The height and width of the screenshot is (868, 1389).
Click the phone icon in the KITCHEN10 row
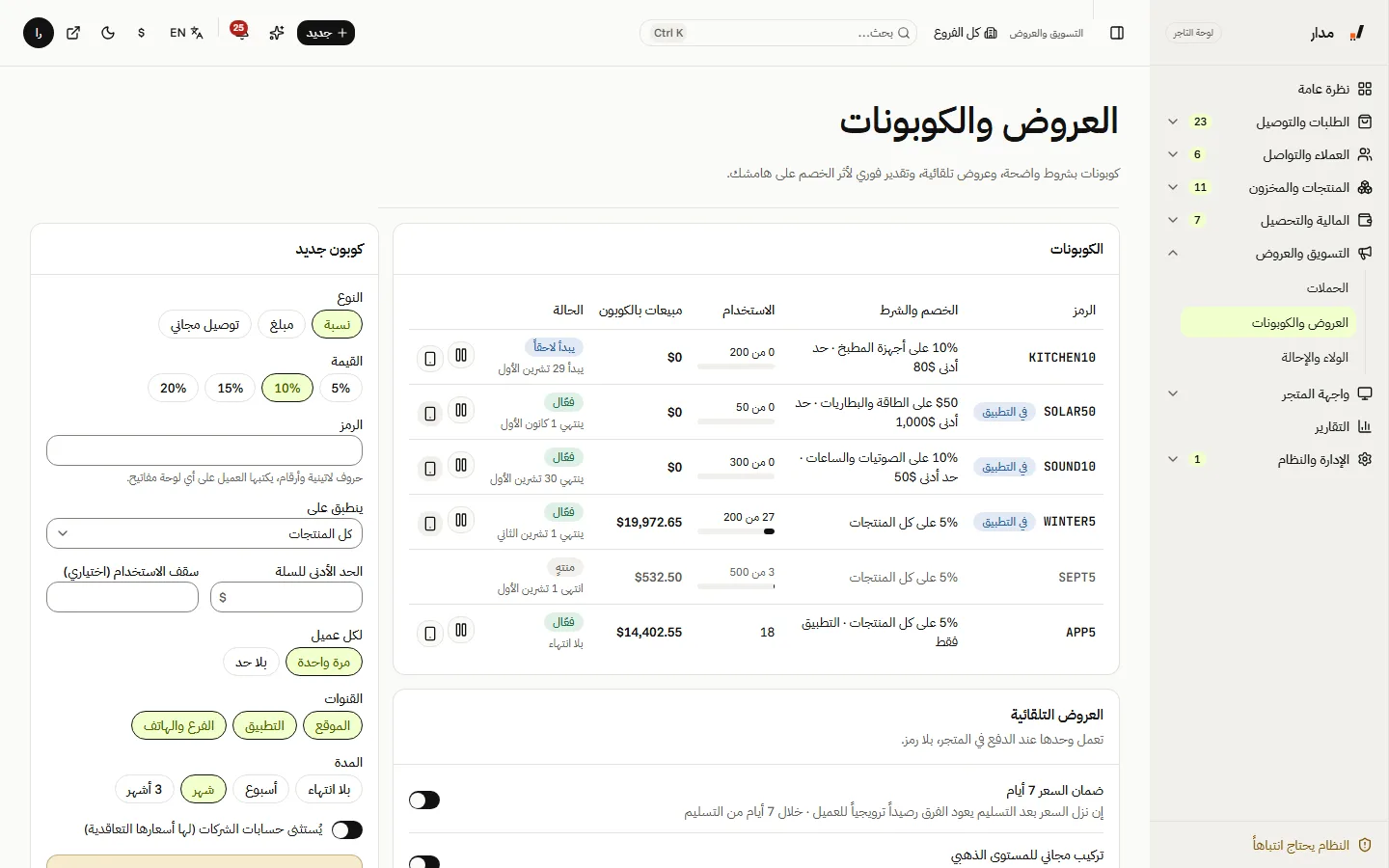pyautogui.click(x=430, y=358)
